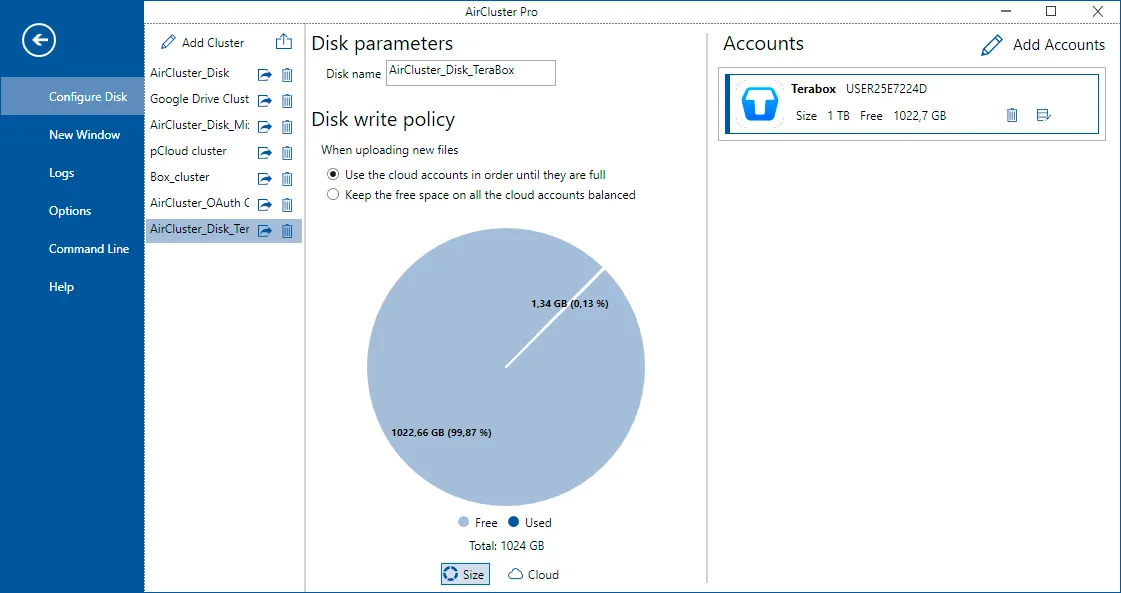1121x593 pixels.
Task: Click the back arrow circle icon
Action: [x=39, y=40]
